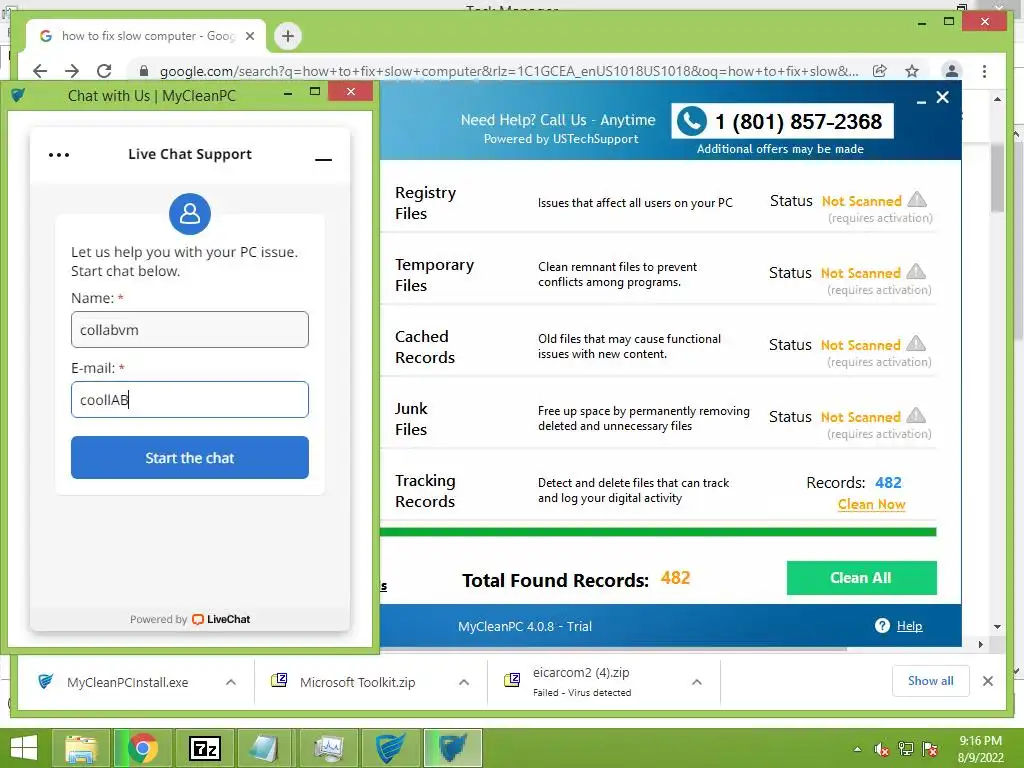Click the Name input field

pyautogui.click(x=189, y=329)
